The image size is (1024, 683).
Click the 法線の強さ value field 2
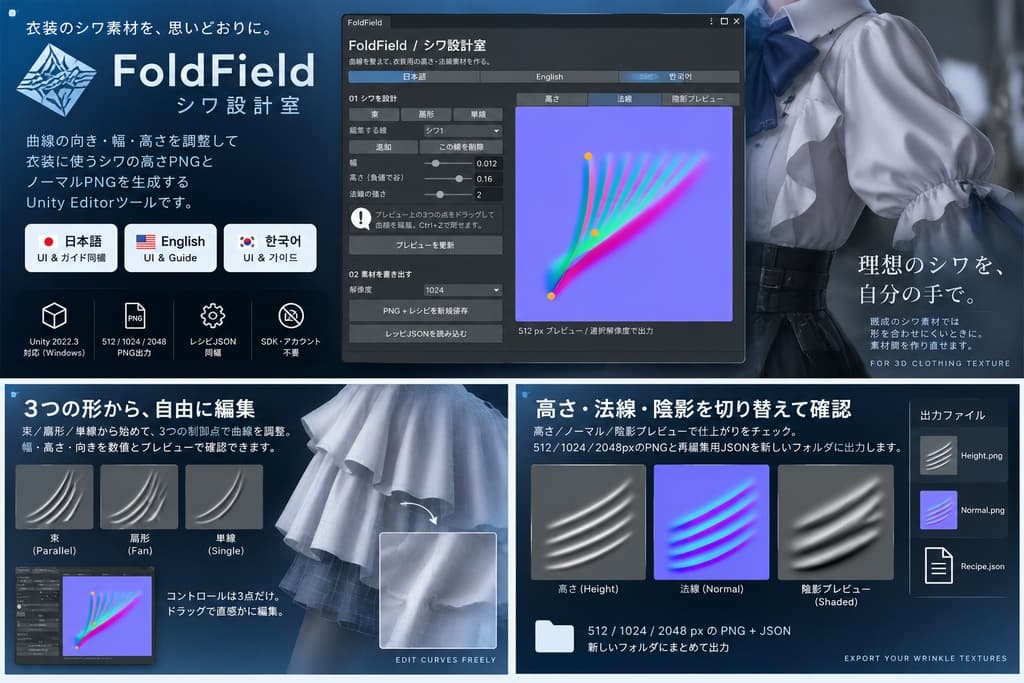coord(488,195)
